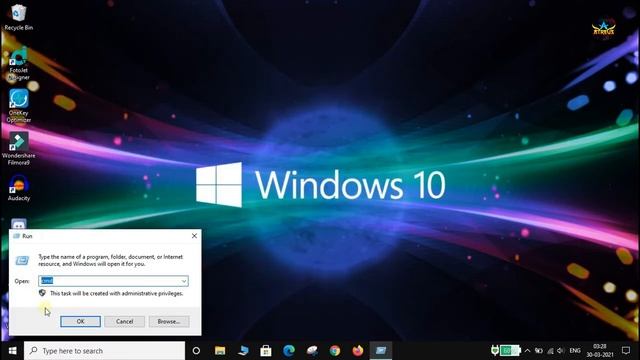Screen dimensions: 640x360
Task: Click Browse... in the Run dialog
Action: (x=169, y=322)
